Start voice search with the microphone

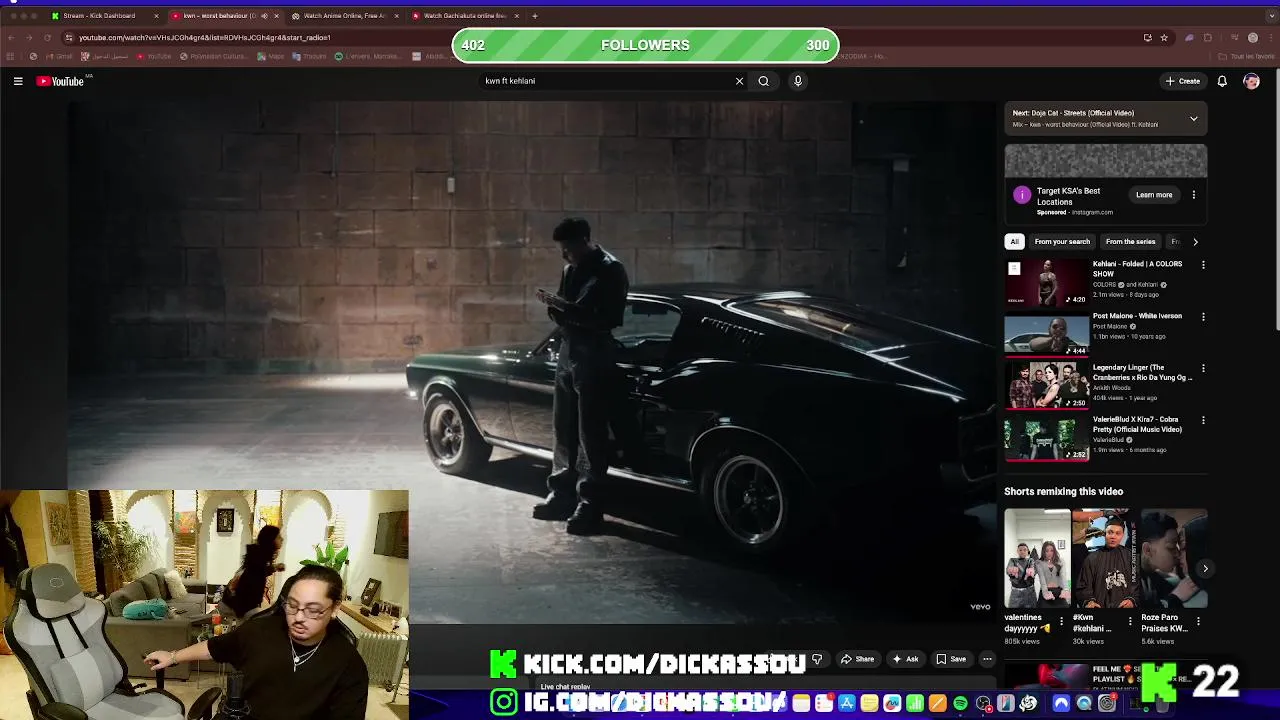798,81
